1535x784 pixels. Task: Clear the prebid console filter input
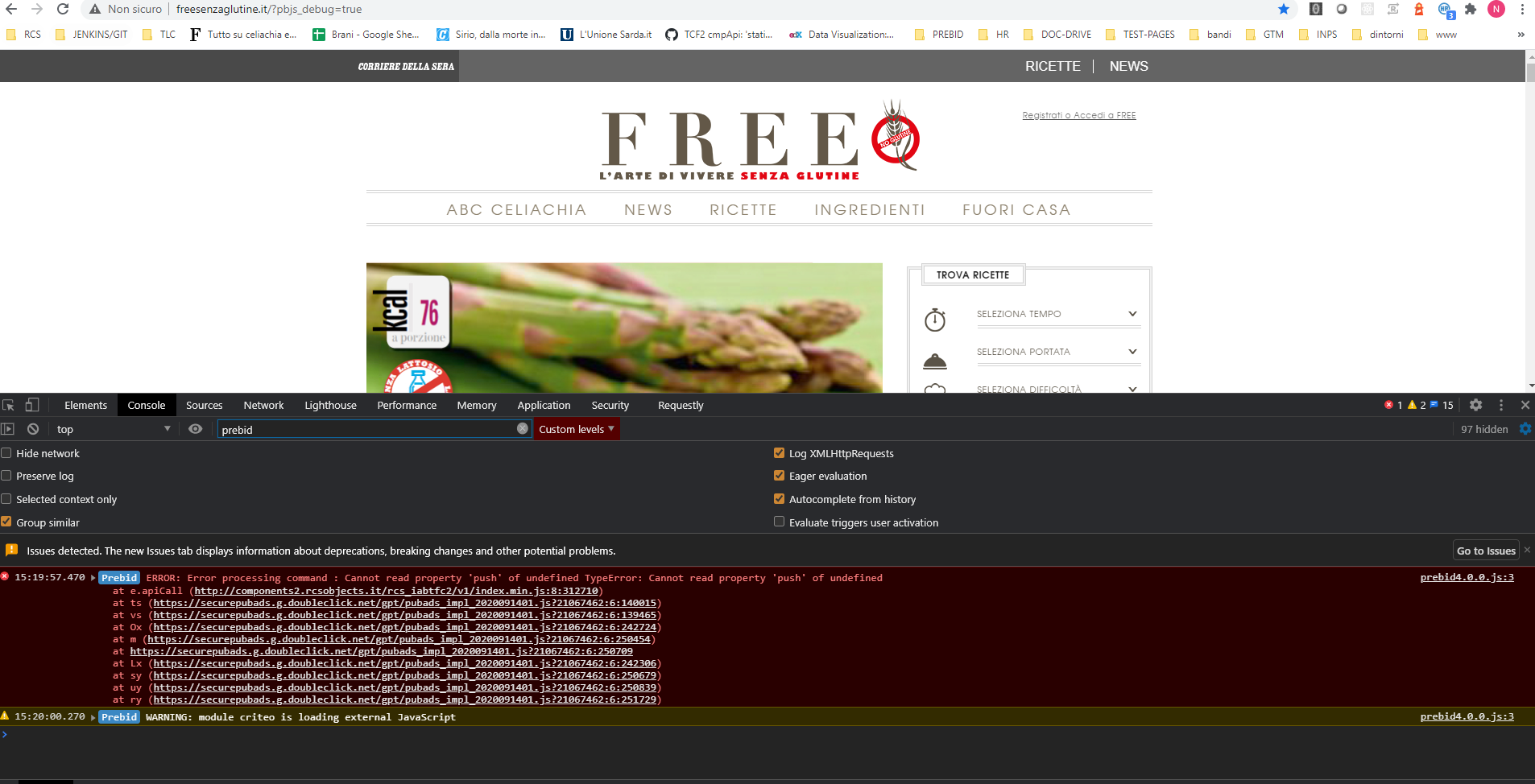[520, 429]
